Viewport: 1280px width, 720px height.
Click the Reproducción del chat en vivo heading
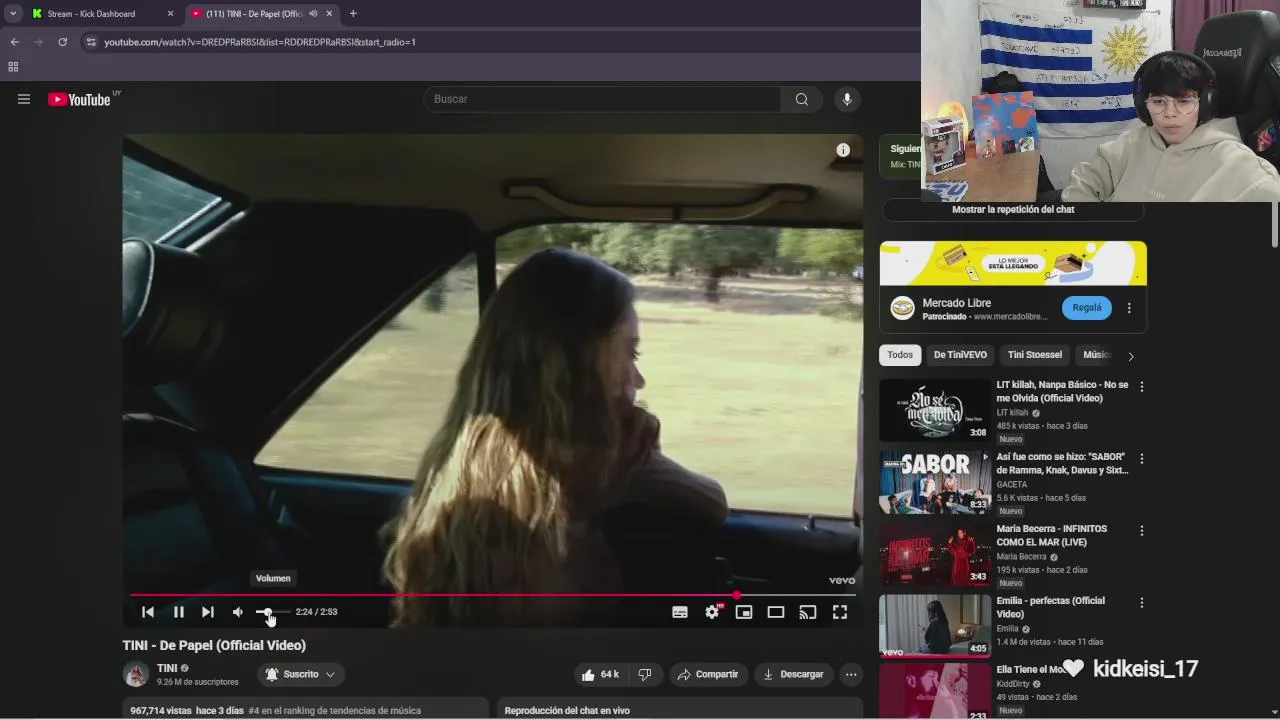click(x=567, y=711)
